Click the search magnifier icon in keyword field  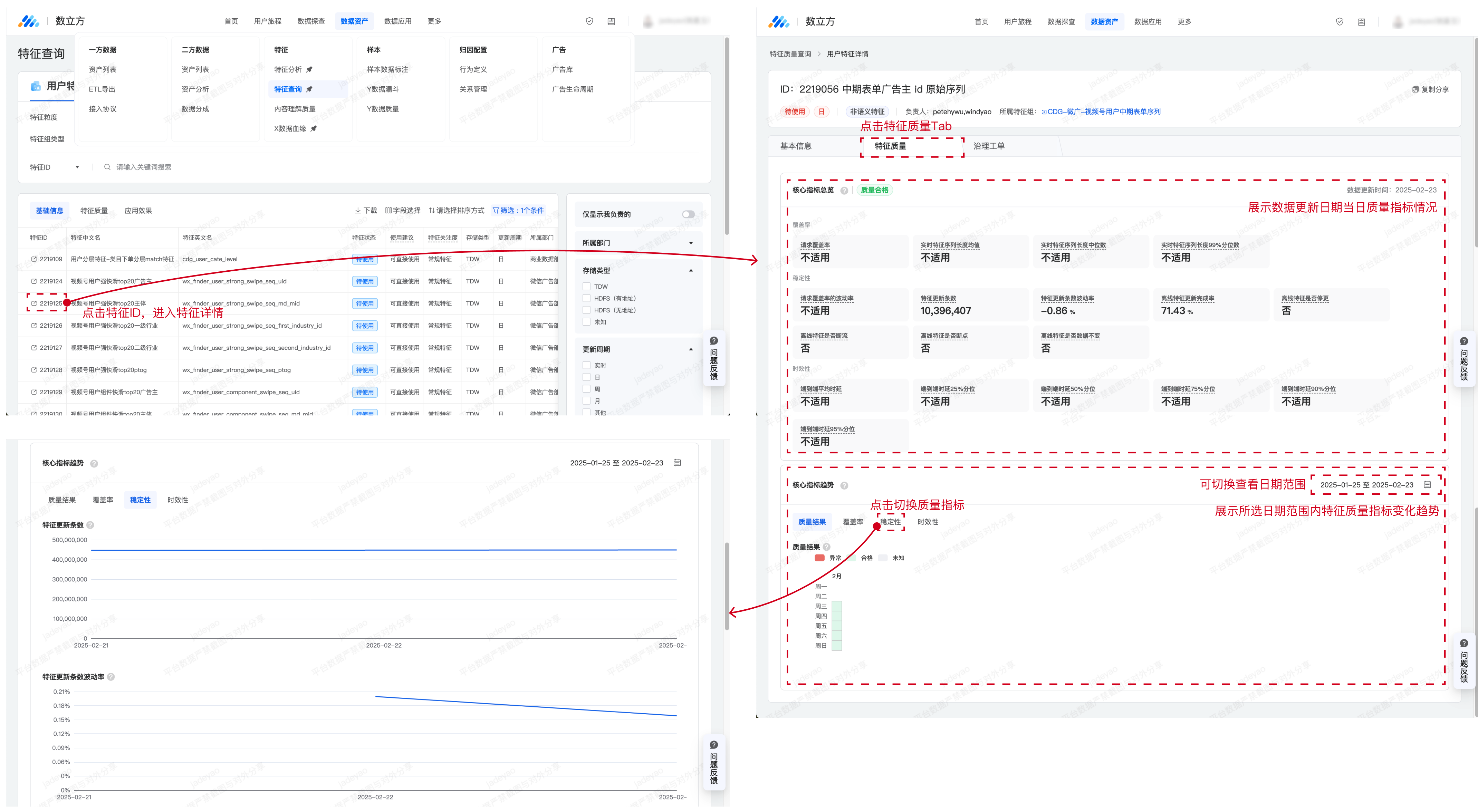[x=107, y=167]
